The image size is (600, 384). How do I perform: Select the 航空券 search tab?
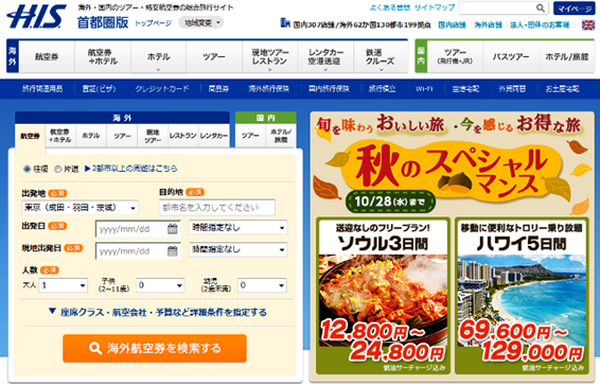tap(30, 136)
